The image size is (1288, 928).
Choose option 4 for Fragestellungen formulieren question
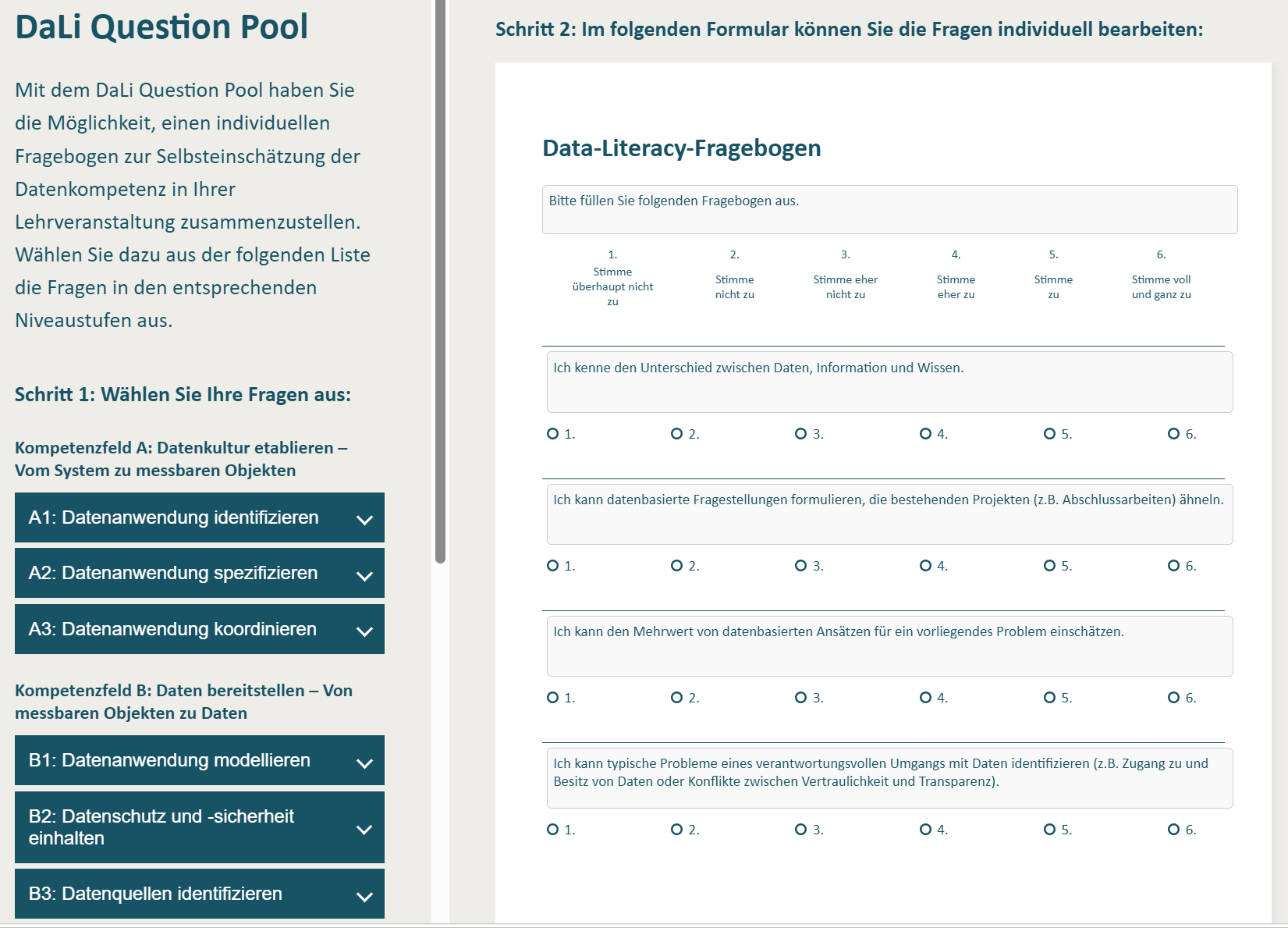click(x=926, y=566)
